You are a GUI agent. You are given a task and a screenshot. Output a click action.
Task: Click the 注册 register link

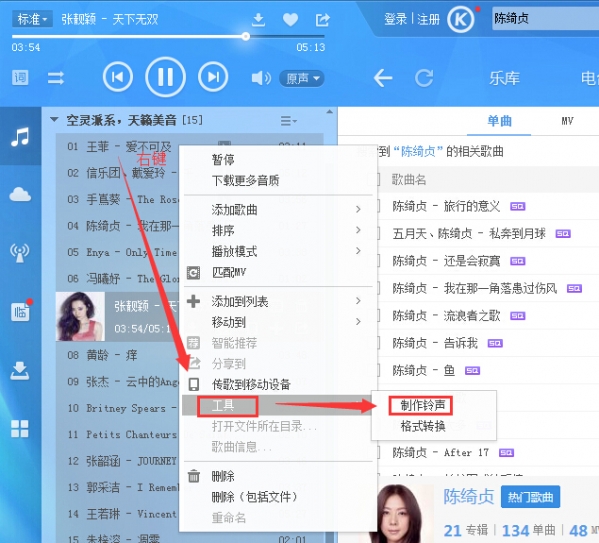428,19
